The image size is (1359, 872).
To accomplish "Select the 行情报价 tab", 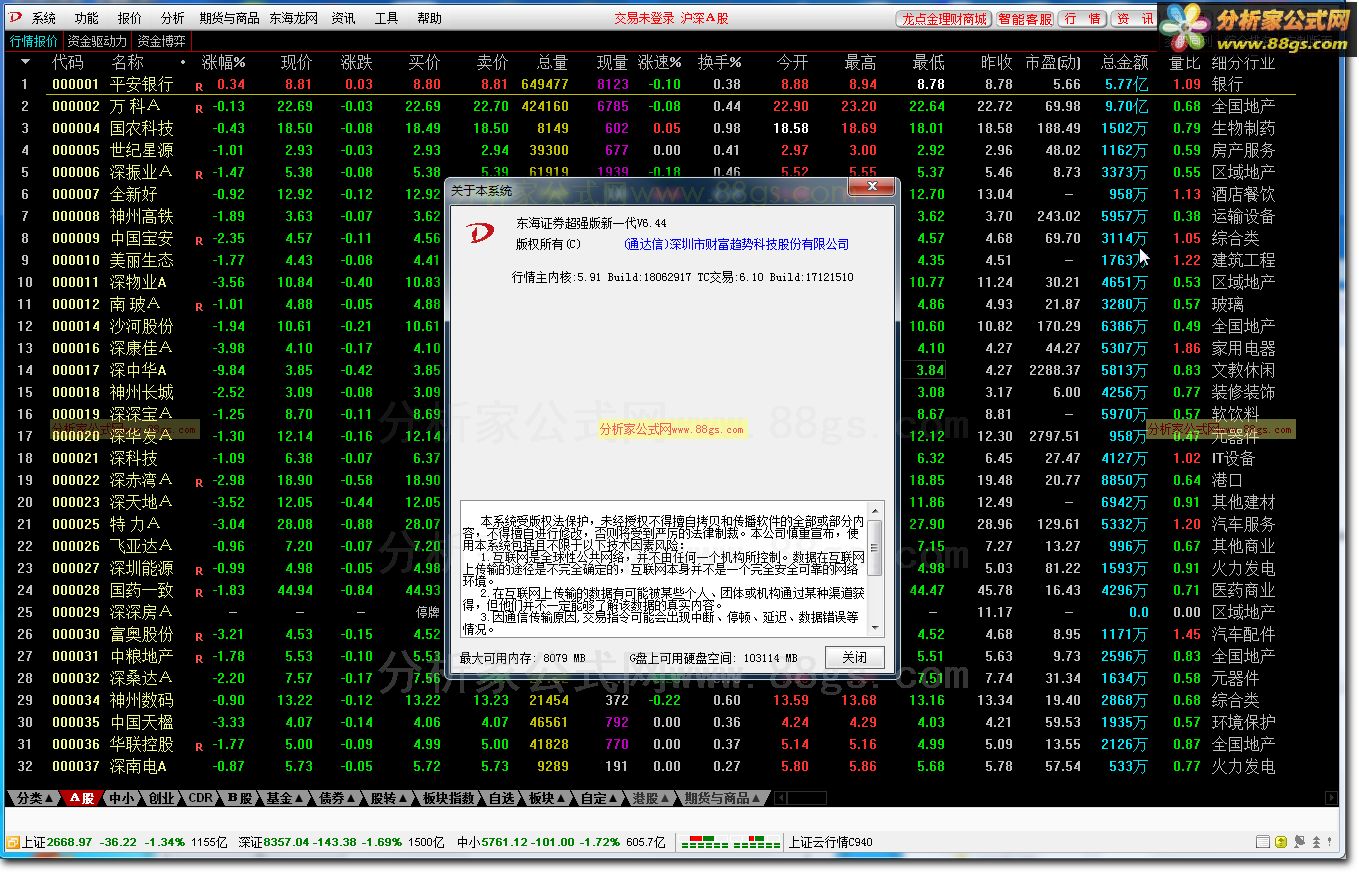I will click(34, 41).
